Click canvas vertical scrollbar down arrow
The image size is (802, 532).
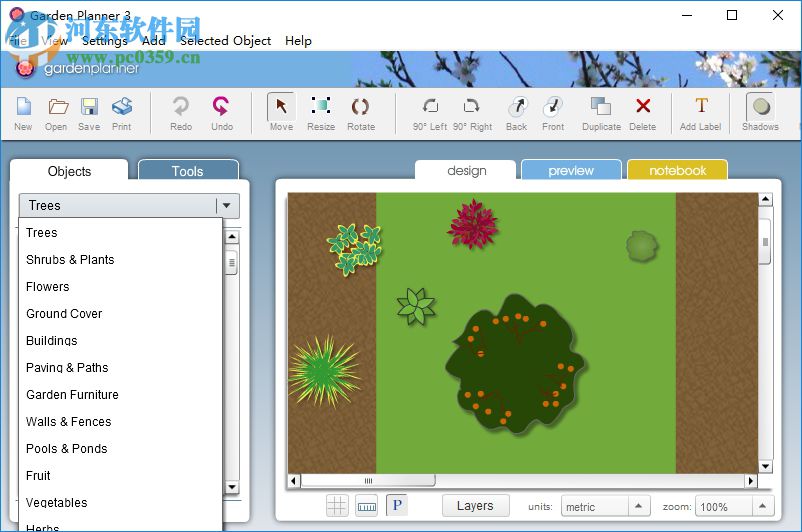pos(765,466)
